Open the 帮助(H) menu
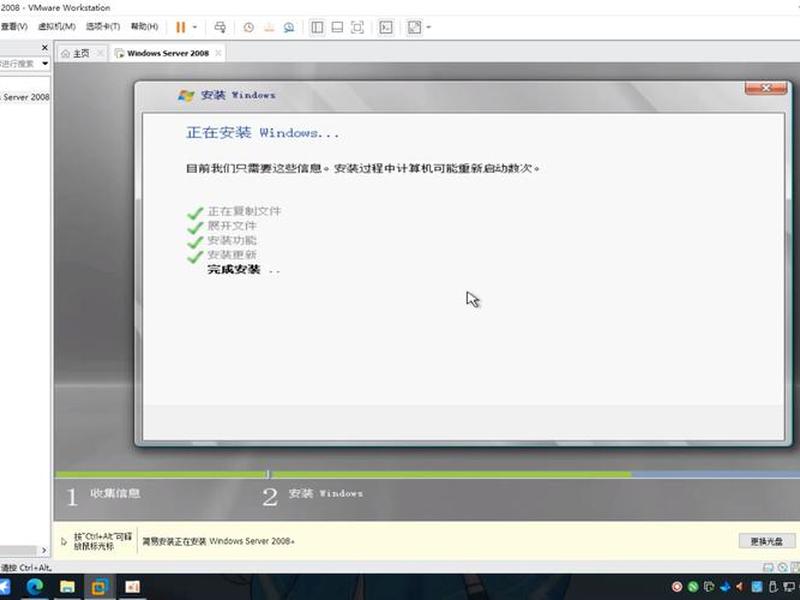The height and width of the screenshot is (600, 800). (144, 27)
